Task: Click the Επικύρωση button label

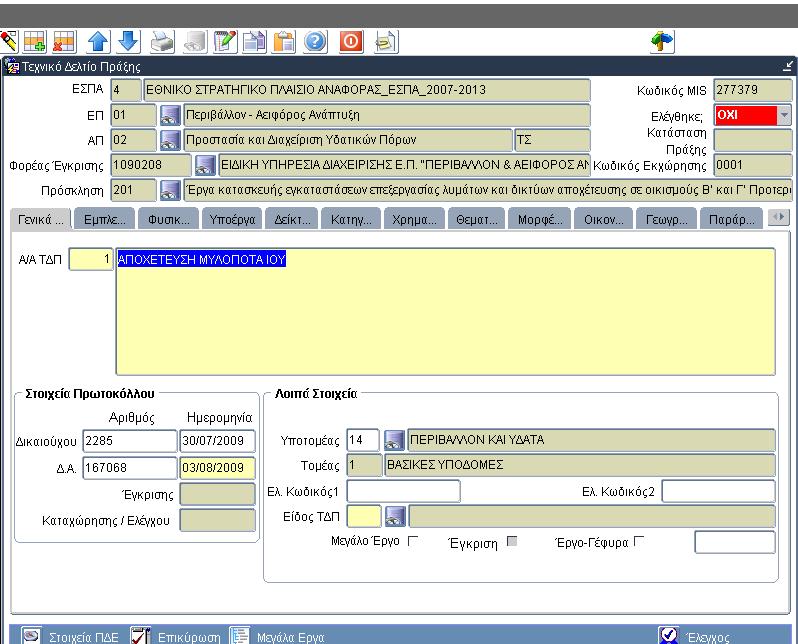Action: [189, 637]
